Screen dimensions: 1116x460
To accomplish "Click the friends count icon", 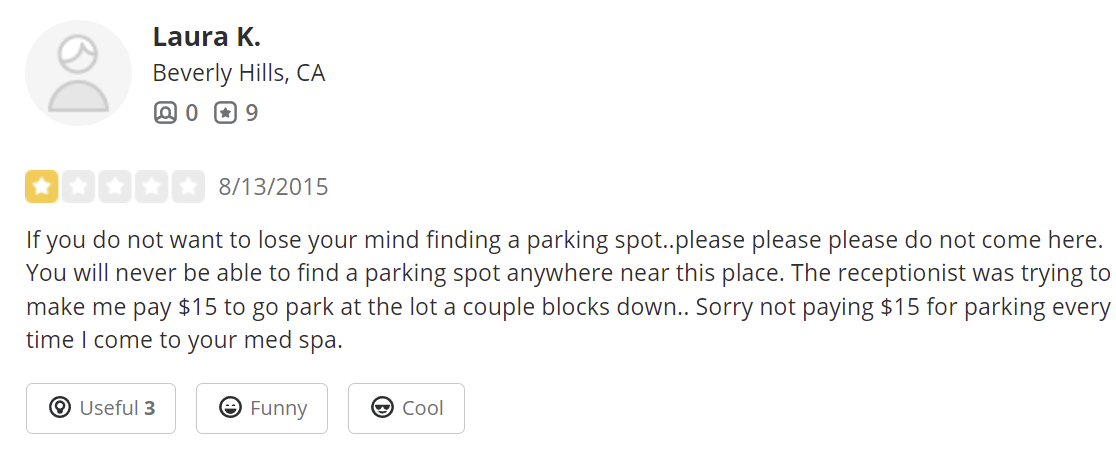I will (165, 113).
